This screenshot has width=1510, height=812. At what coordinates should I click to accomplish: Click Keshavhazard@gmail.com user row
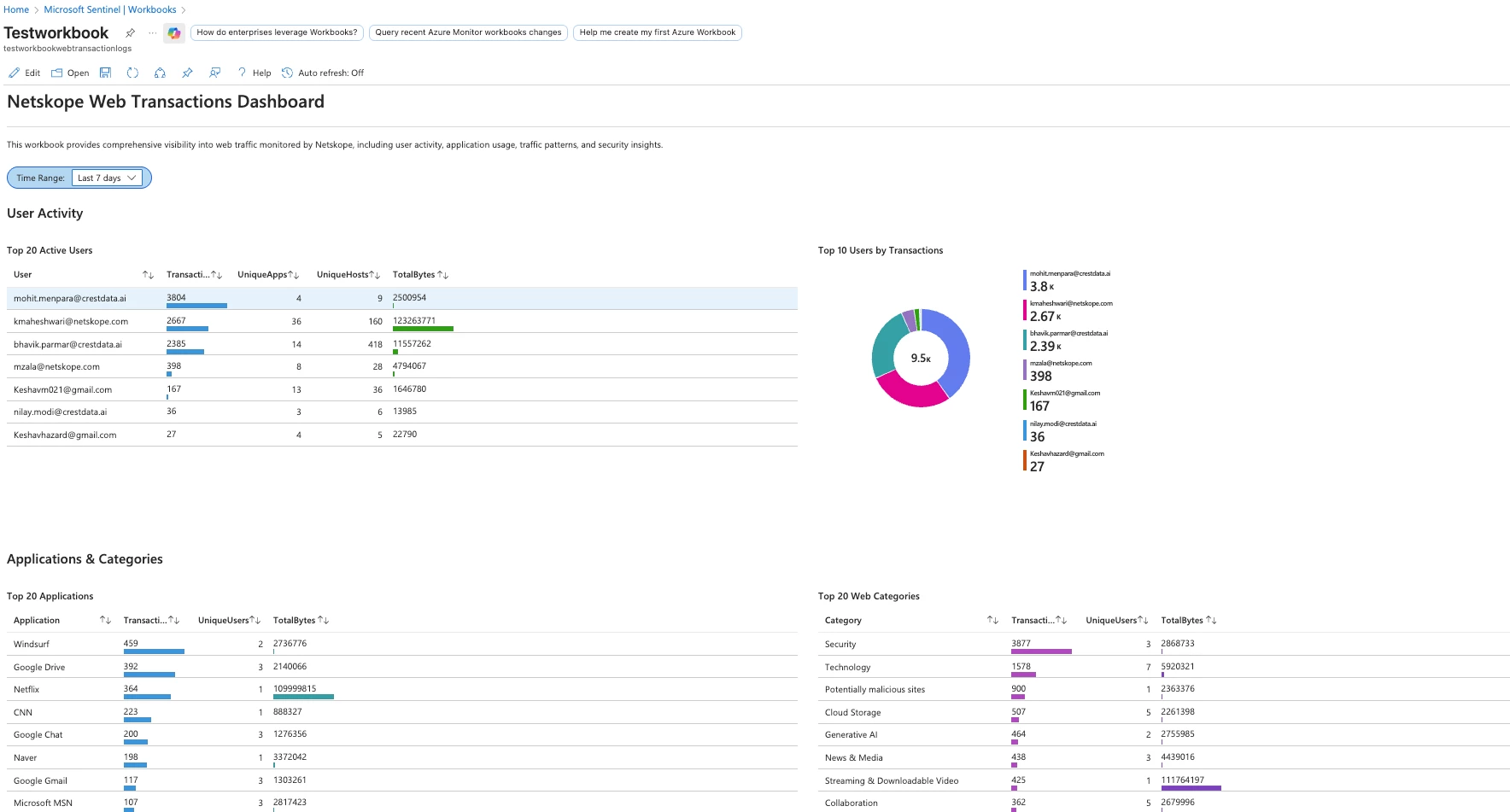tap(402, 435)
